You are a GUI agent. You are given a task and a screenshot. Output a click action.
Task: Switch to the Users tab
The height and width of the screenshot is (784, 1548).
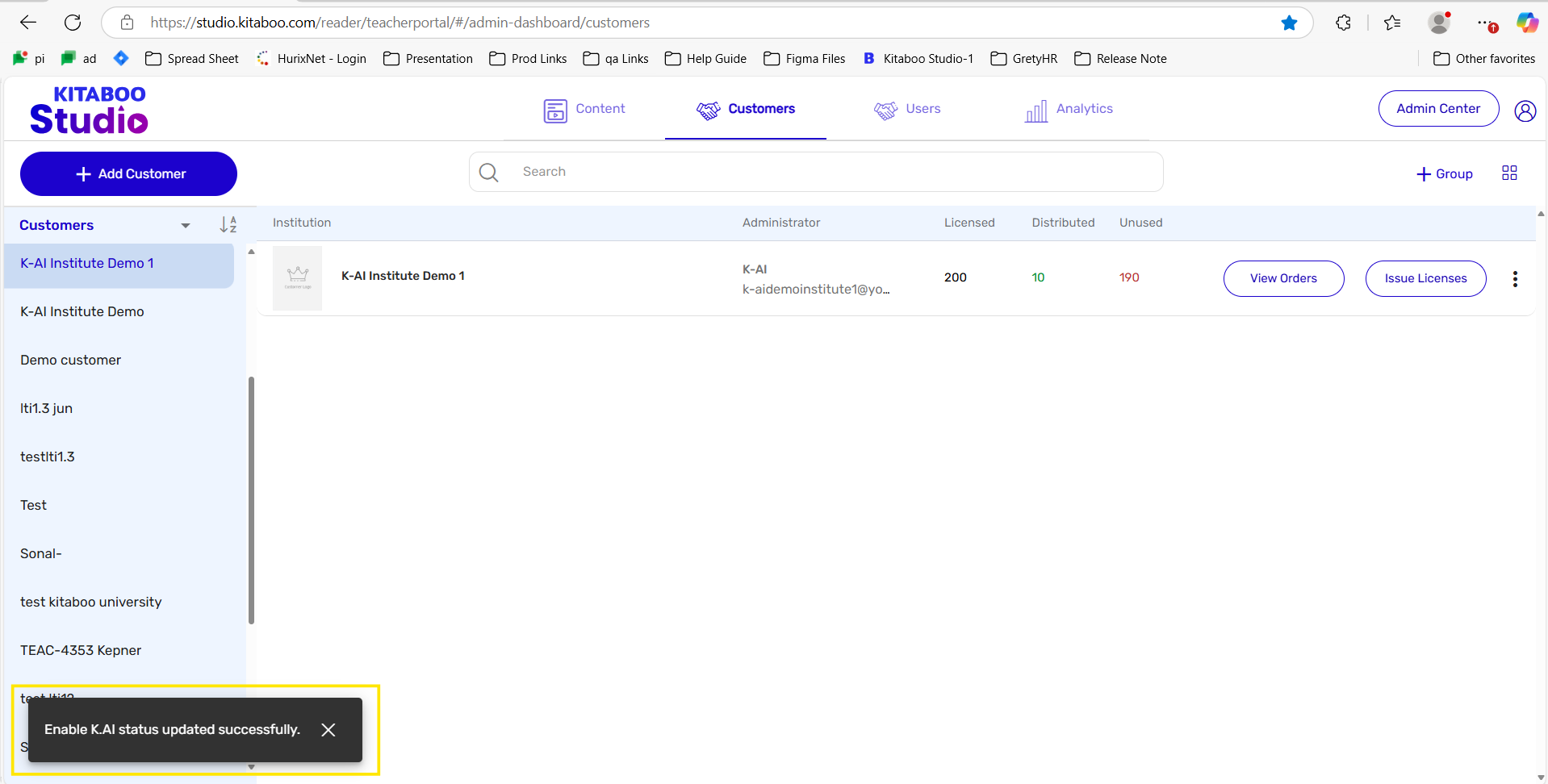tap(907, 110)
